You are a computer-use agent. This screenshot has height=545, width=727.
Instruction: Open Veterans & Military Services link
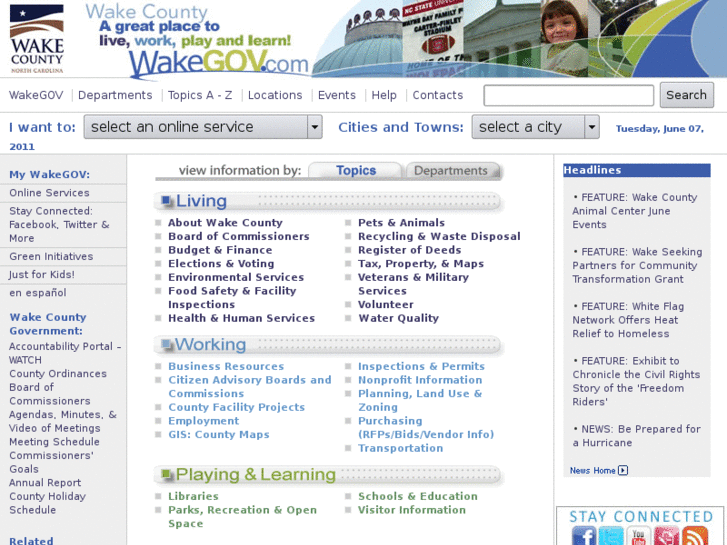pos(413,284)
